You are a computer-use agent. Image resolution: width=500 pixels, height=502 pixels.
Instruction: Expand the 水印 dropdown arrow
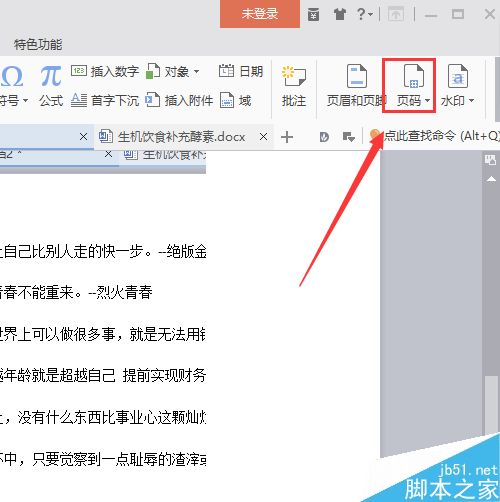click(x=471, y=100)
